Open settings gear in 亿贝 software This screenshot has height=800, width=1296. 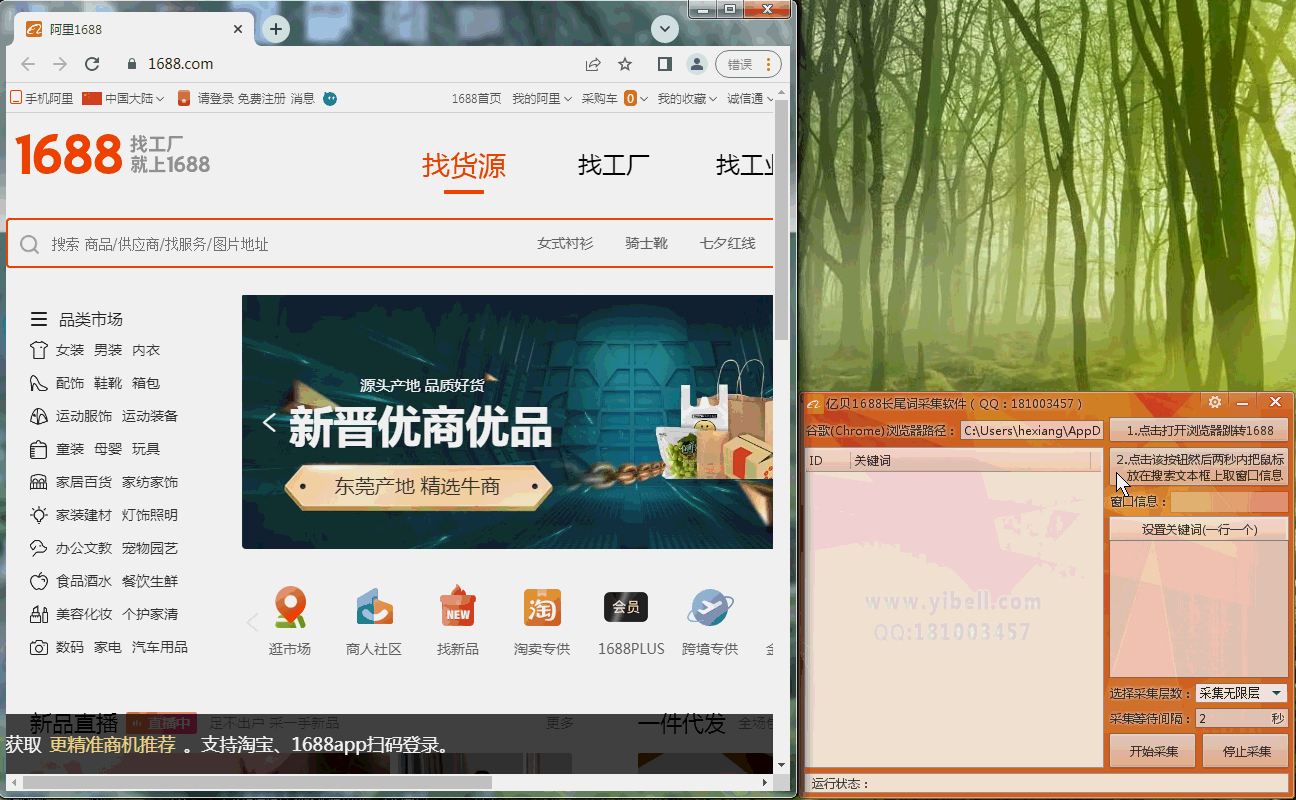pyautogui.click(x=1215, y=402)
